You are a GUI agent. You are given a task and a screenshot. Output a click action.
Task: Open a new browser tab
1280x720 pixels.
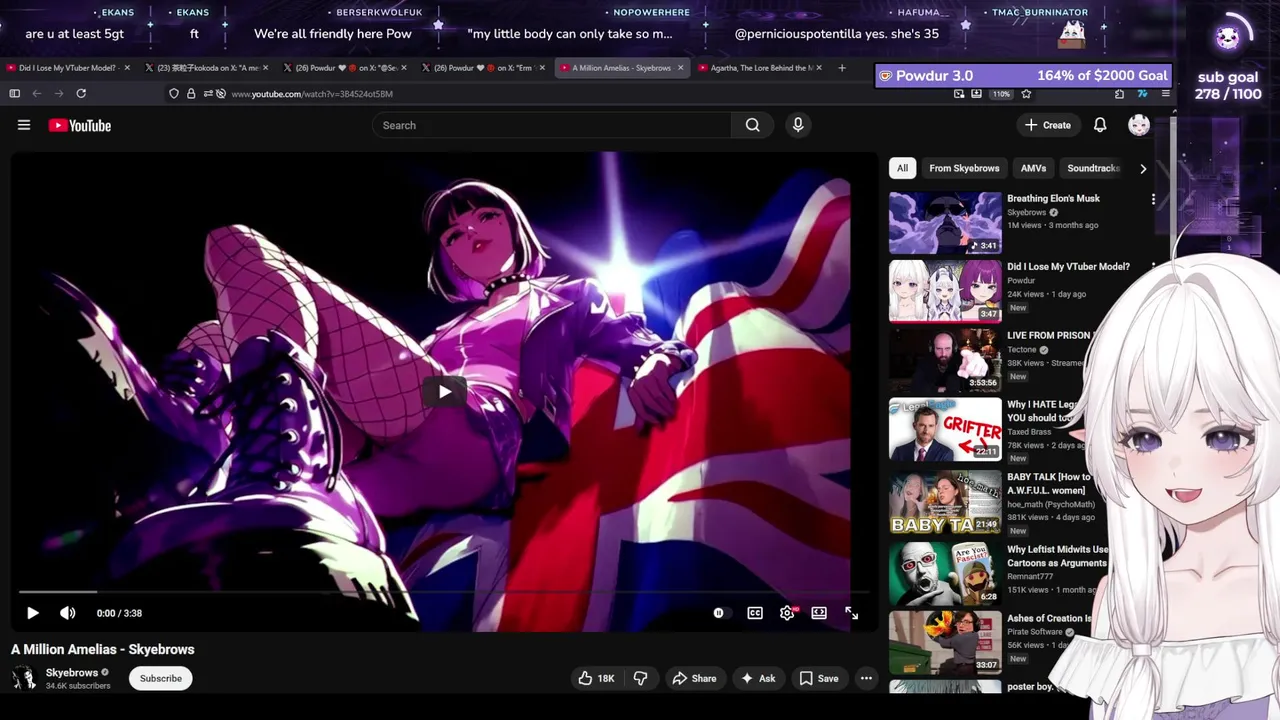coord(842,68)
